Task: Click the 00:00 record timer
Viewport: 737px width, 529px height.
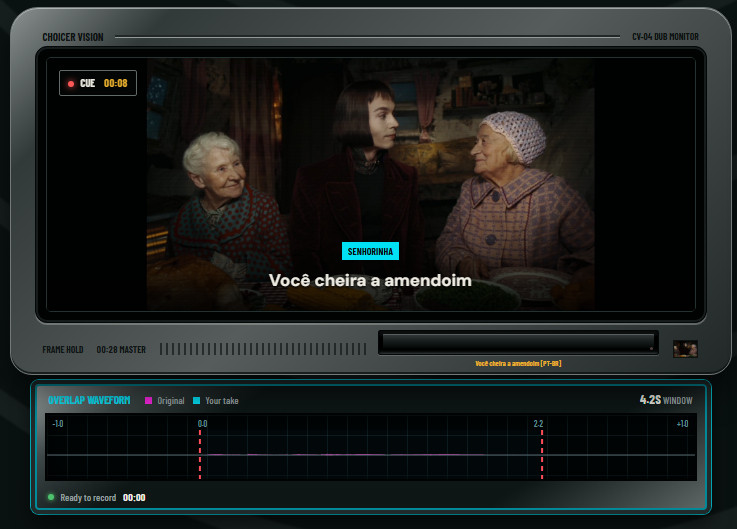Action: coord(134,497)
